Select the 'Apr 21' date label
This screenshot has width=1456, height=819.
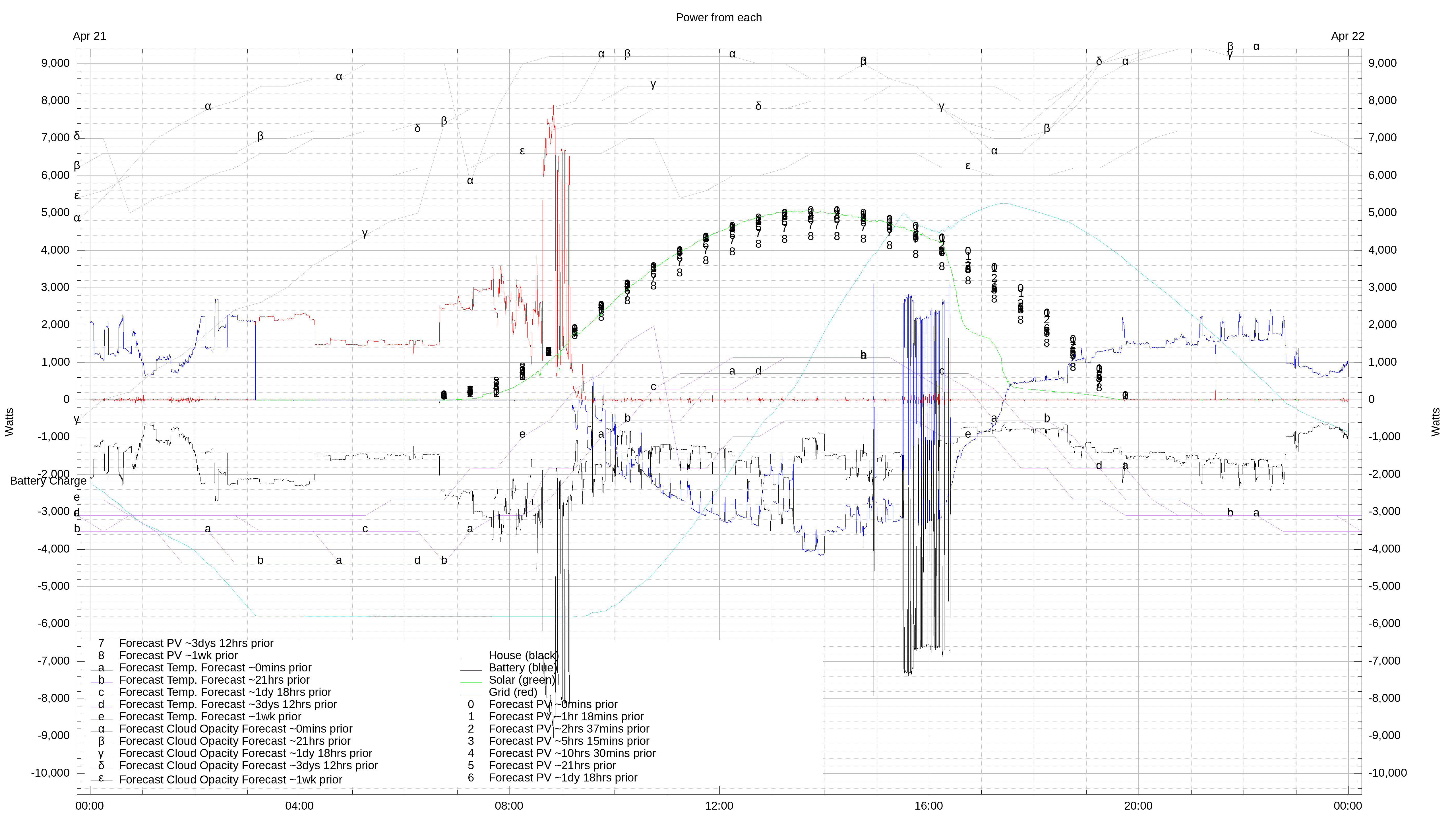(89, 36)
